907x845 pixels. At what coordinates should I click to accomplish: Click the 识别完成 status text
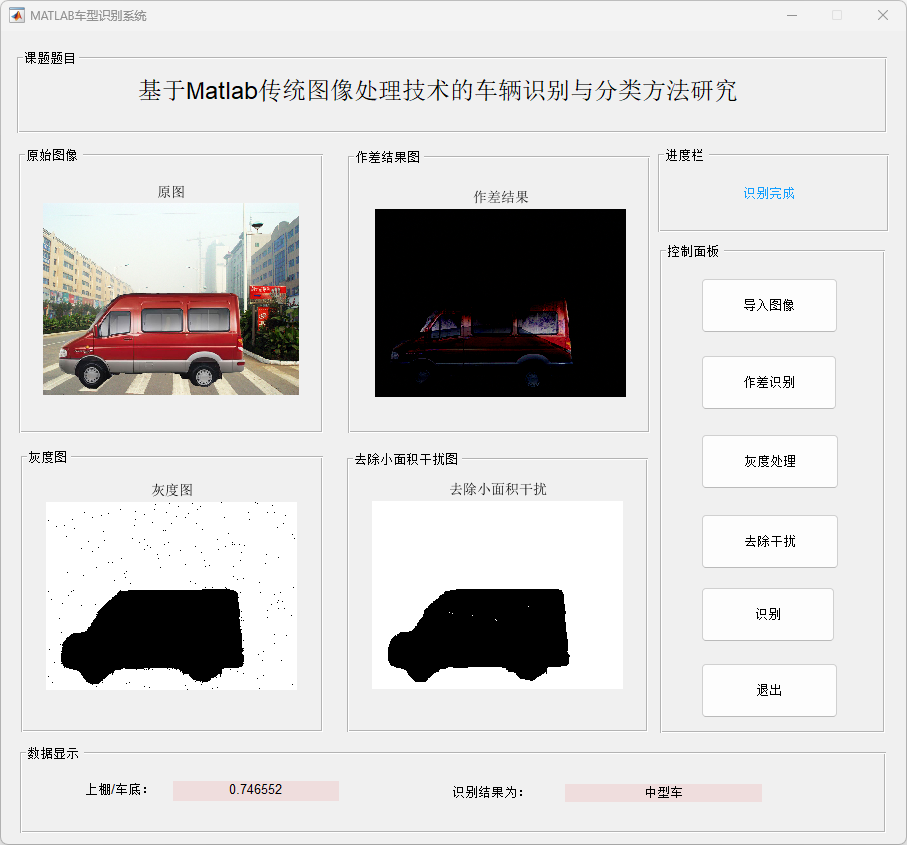tap(769, 193)
